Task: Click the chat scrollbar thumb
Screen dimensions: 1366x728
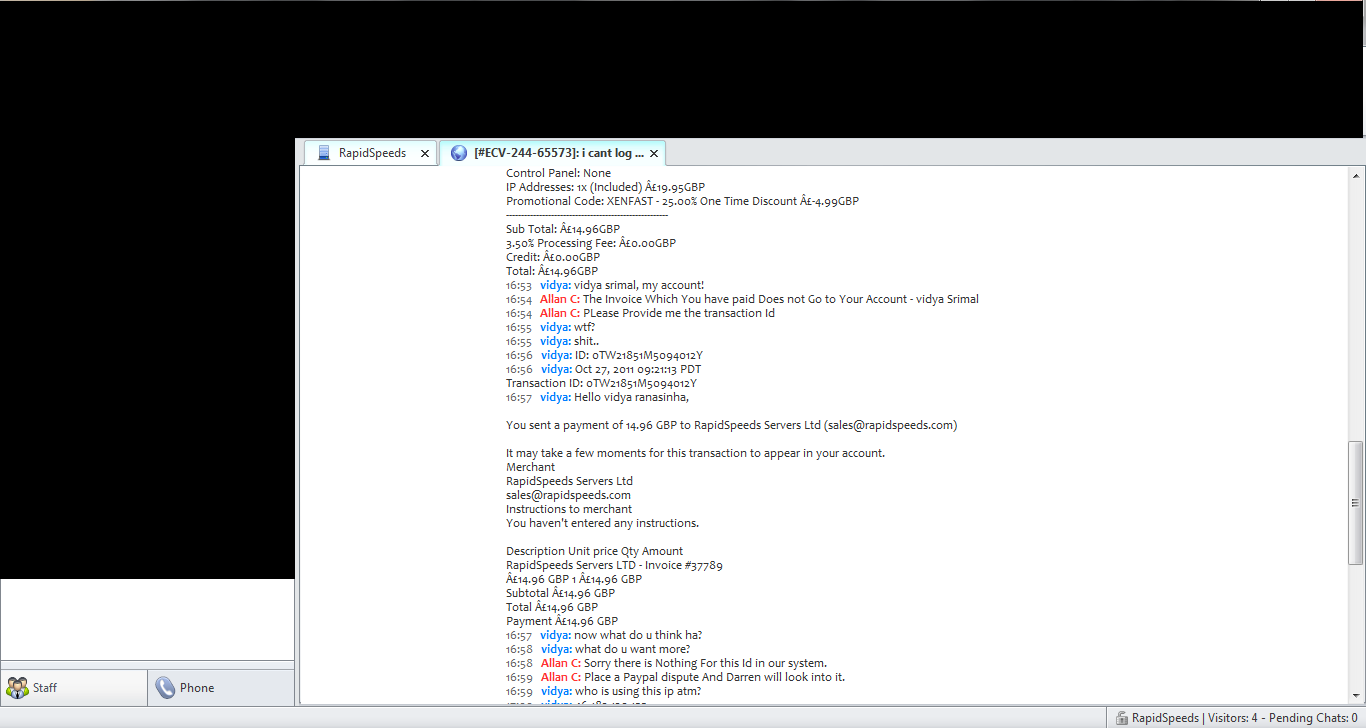Action: click(1356, 503)
